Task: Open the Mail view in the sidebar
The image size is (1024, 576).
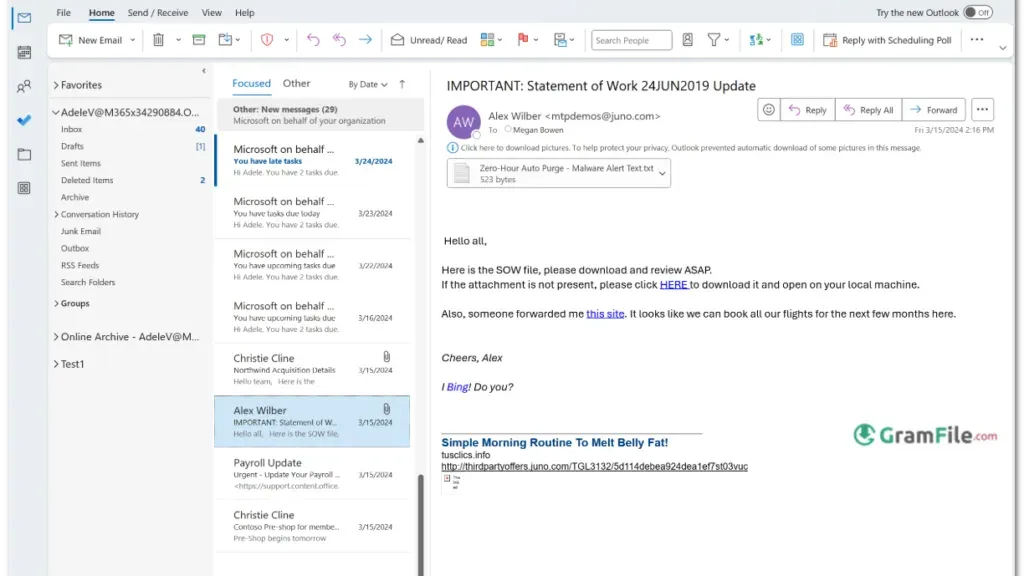Action: (24, 18)
